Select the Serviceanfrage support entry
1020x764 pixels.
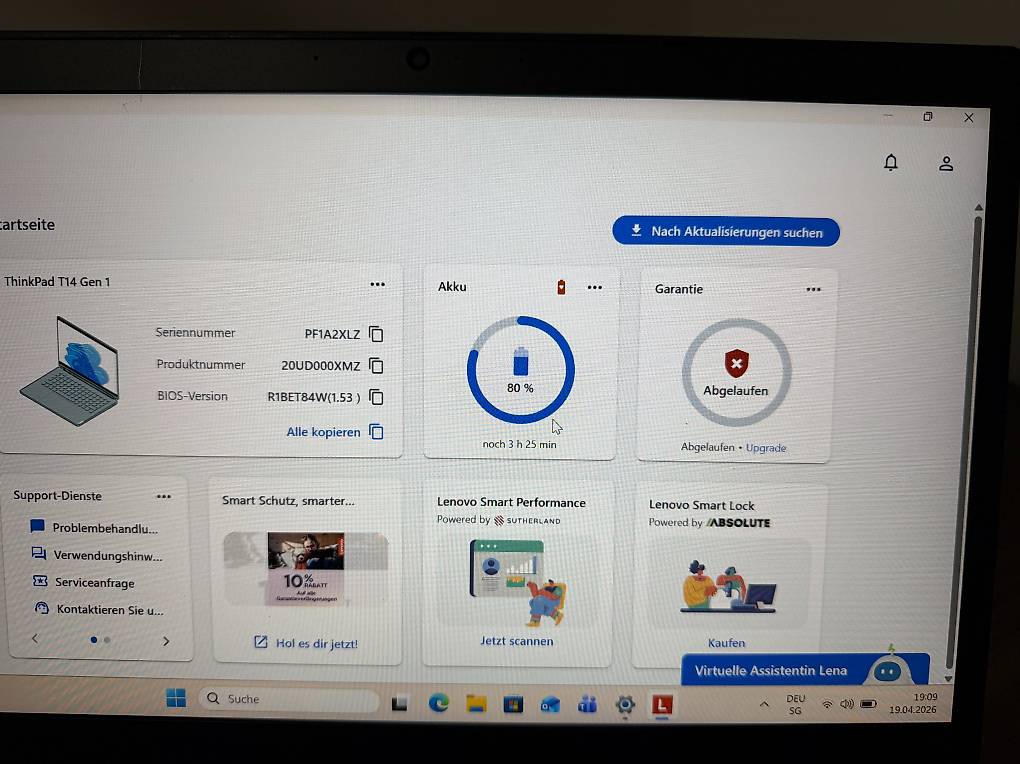(x=94, y=582)
